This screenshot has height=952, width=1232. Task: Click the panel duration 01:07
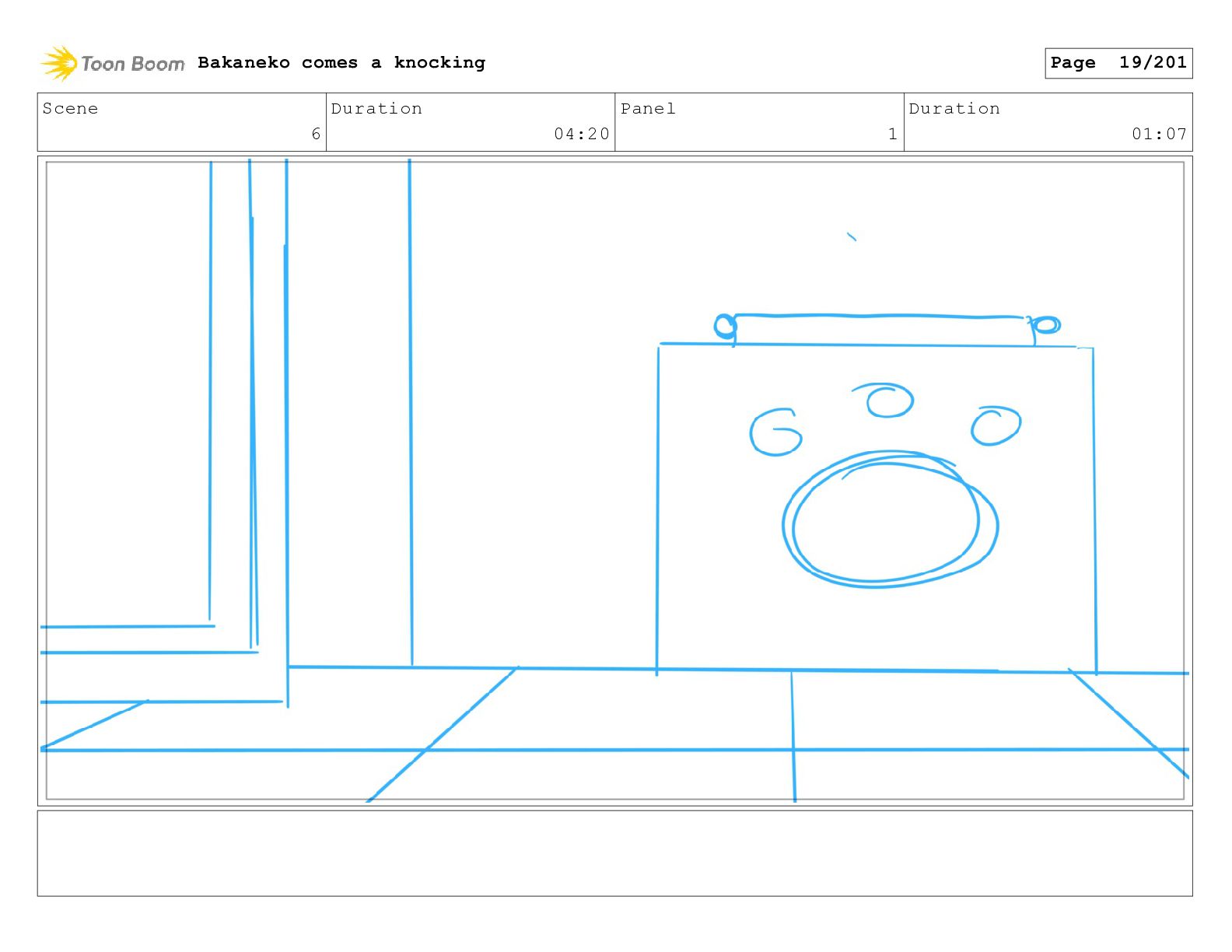tap(1159, 134)
